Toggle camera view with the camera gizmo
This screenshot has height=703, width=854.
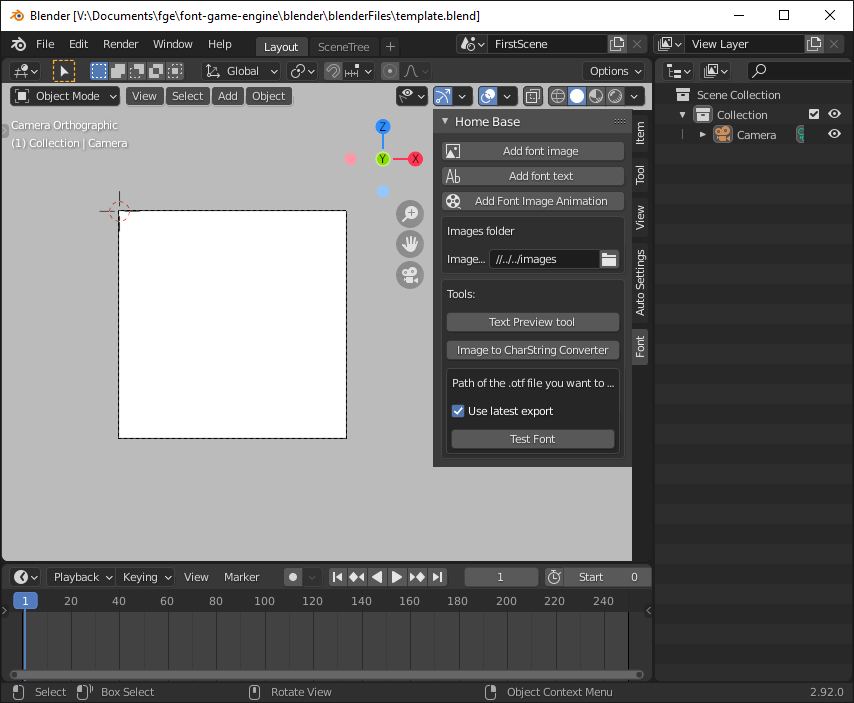click(410, 274)
